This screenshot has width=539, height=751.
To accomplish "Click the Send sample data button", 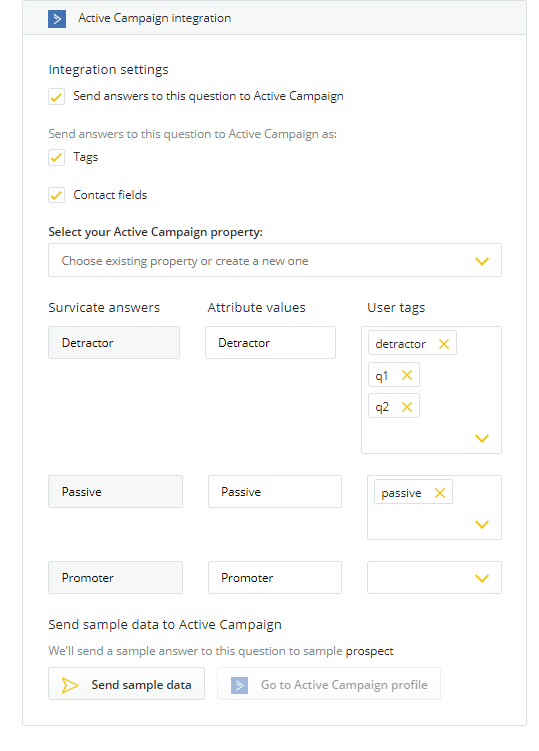I will [x=126, y=684].
